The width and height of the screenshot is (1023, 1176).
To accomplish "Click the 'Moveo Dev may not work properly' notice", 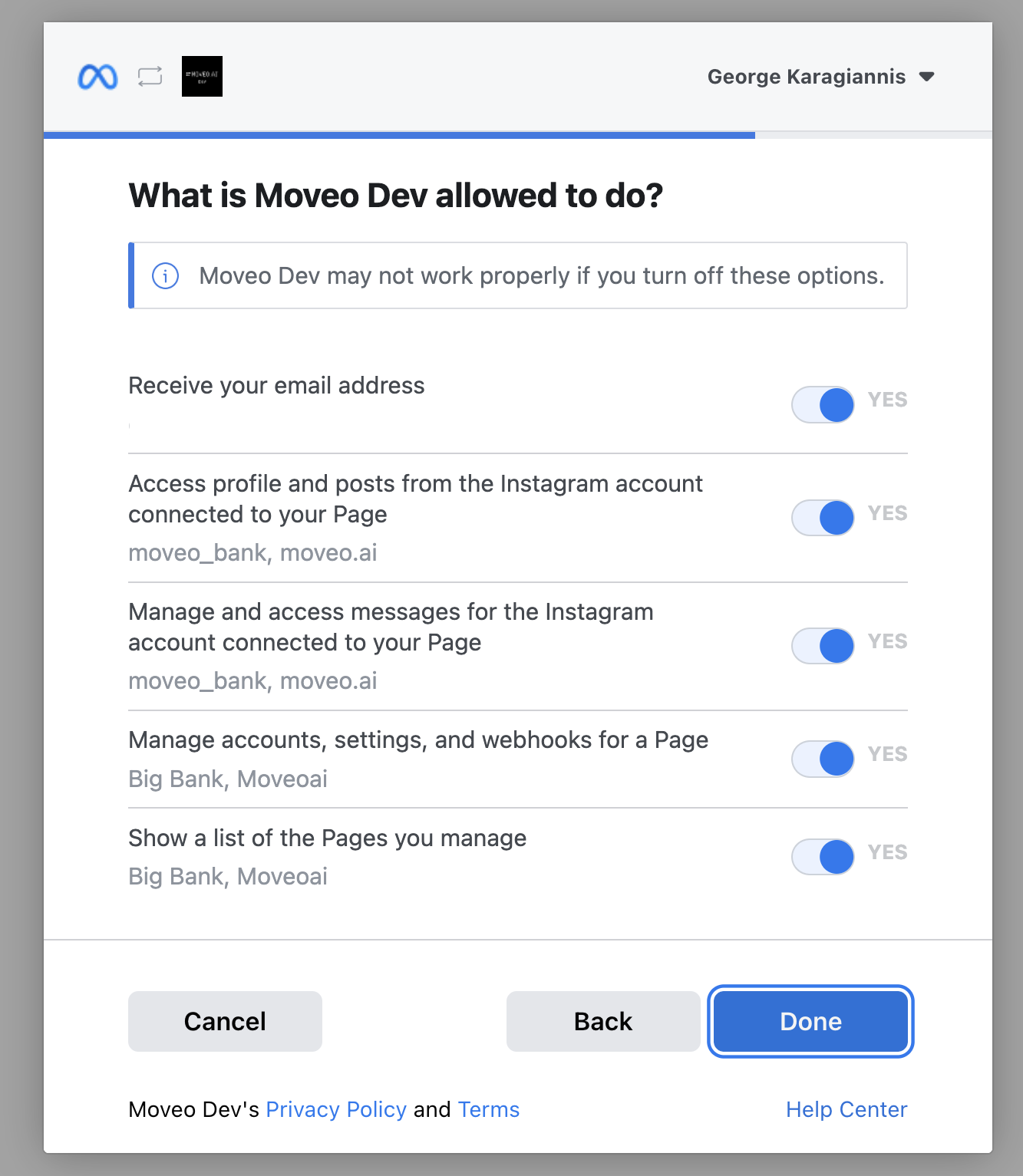I will [x=541, y=275].
